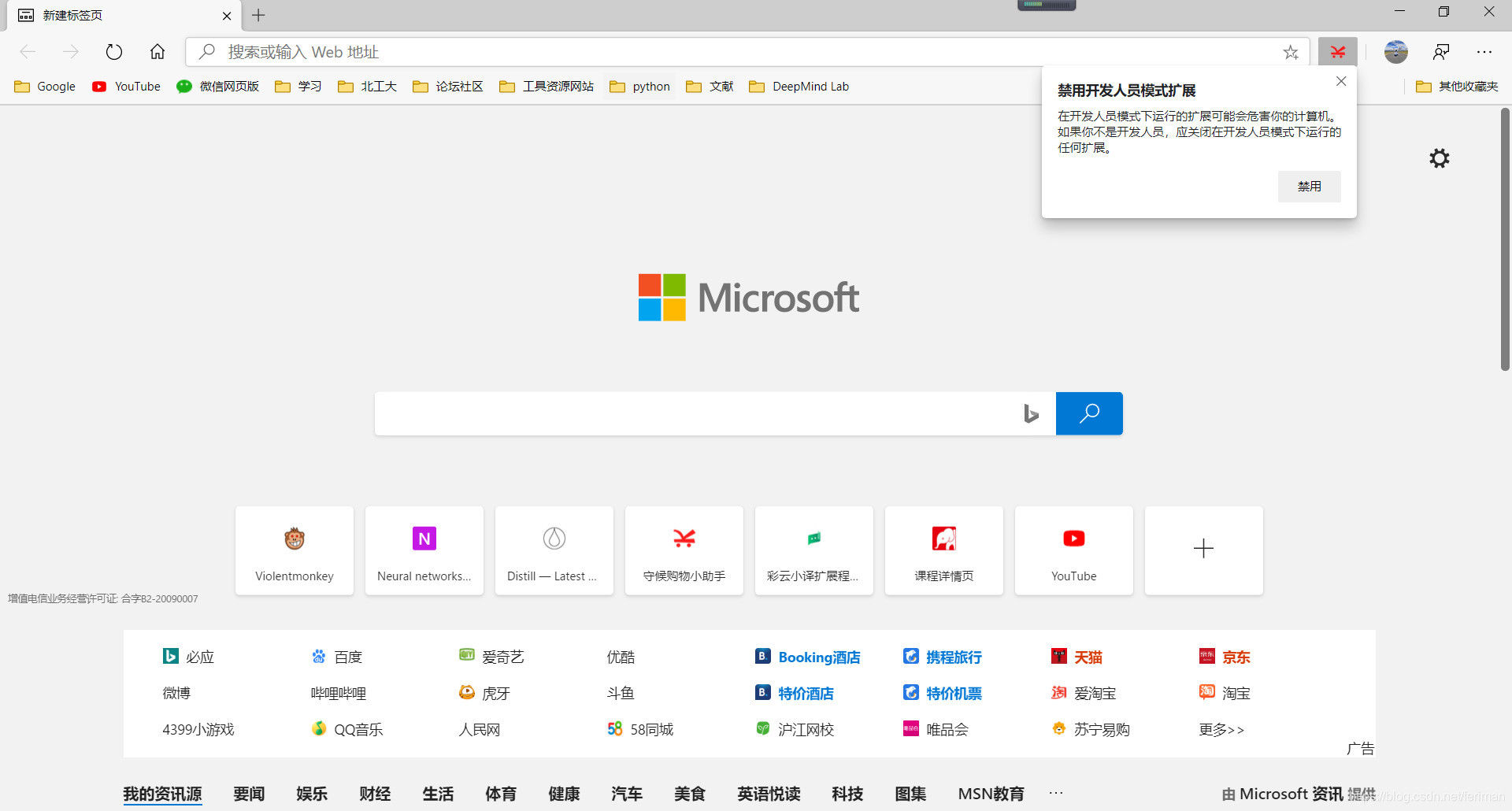Open the 优酷 link
Viewport: 1512px width, 811px height.
coord(621,657)
